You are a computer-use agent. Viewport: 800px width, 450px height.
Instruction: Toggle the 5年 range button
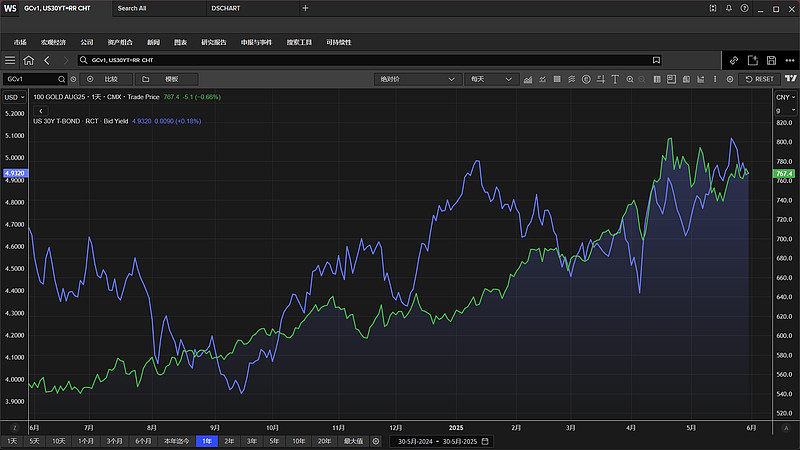(x=274, y=441)
